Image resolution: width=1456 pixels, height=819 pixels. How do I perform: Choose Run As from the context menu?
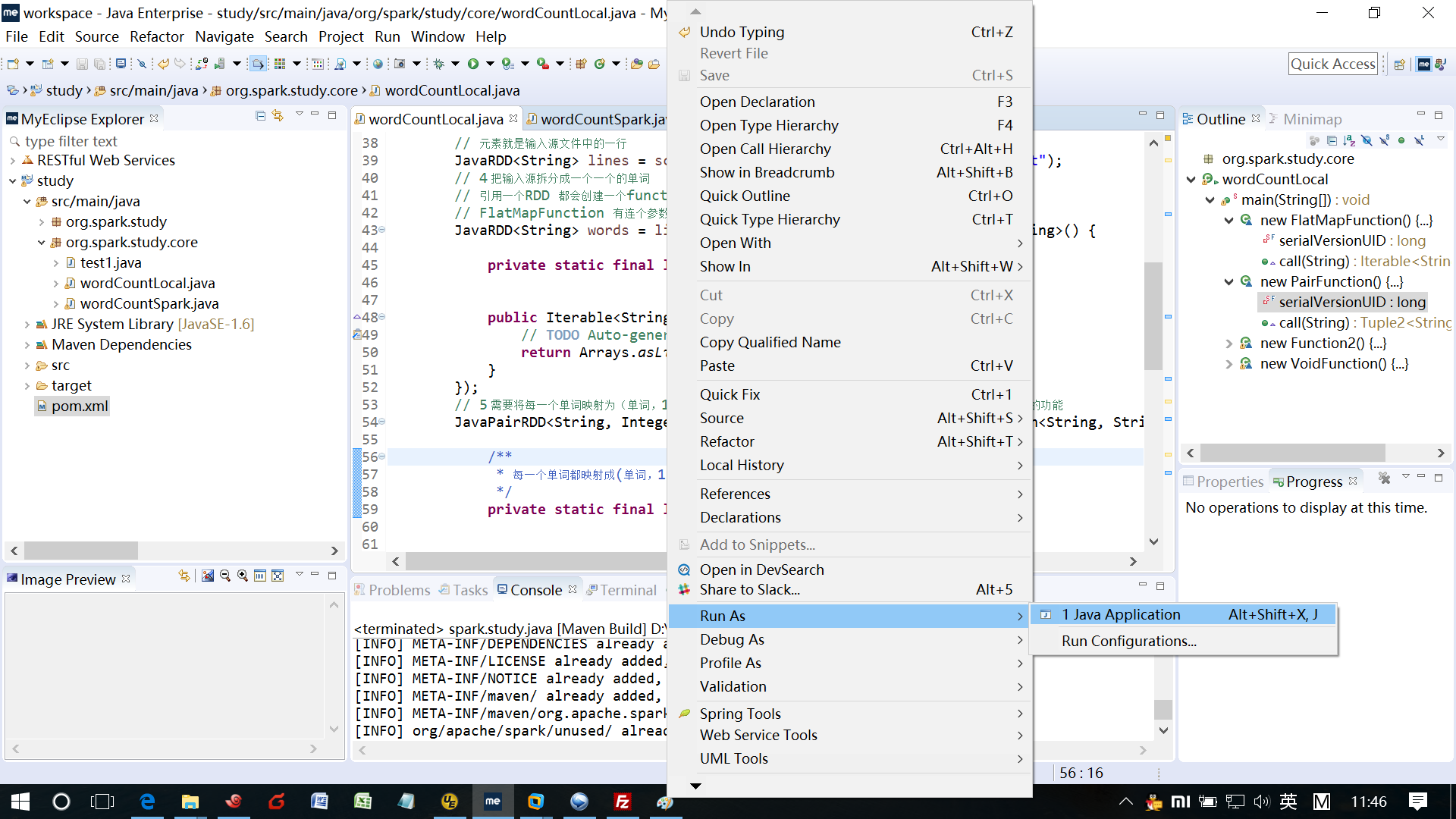pos(722,616)
